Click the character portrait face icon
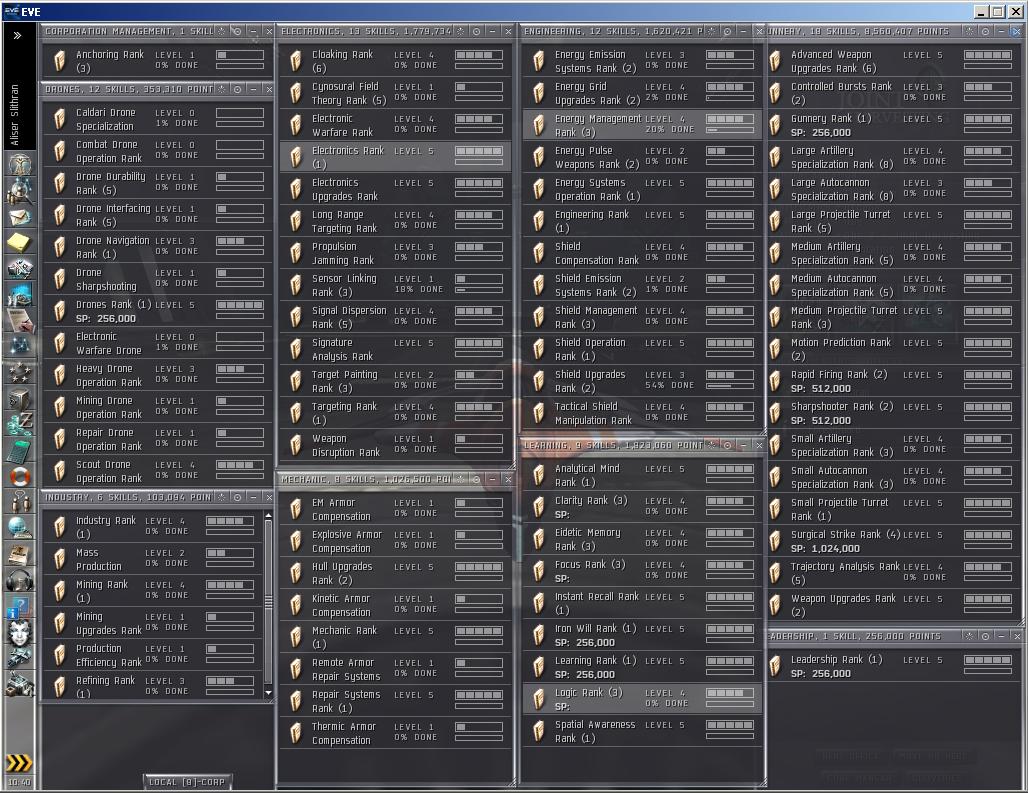Image resolution: width=1028 pixels, height=793 pixels. (x=20, y=632)
